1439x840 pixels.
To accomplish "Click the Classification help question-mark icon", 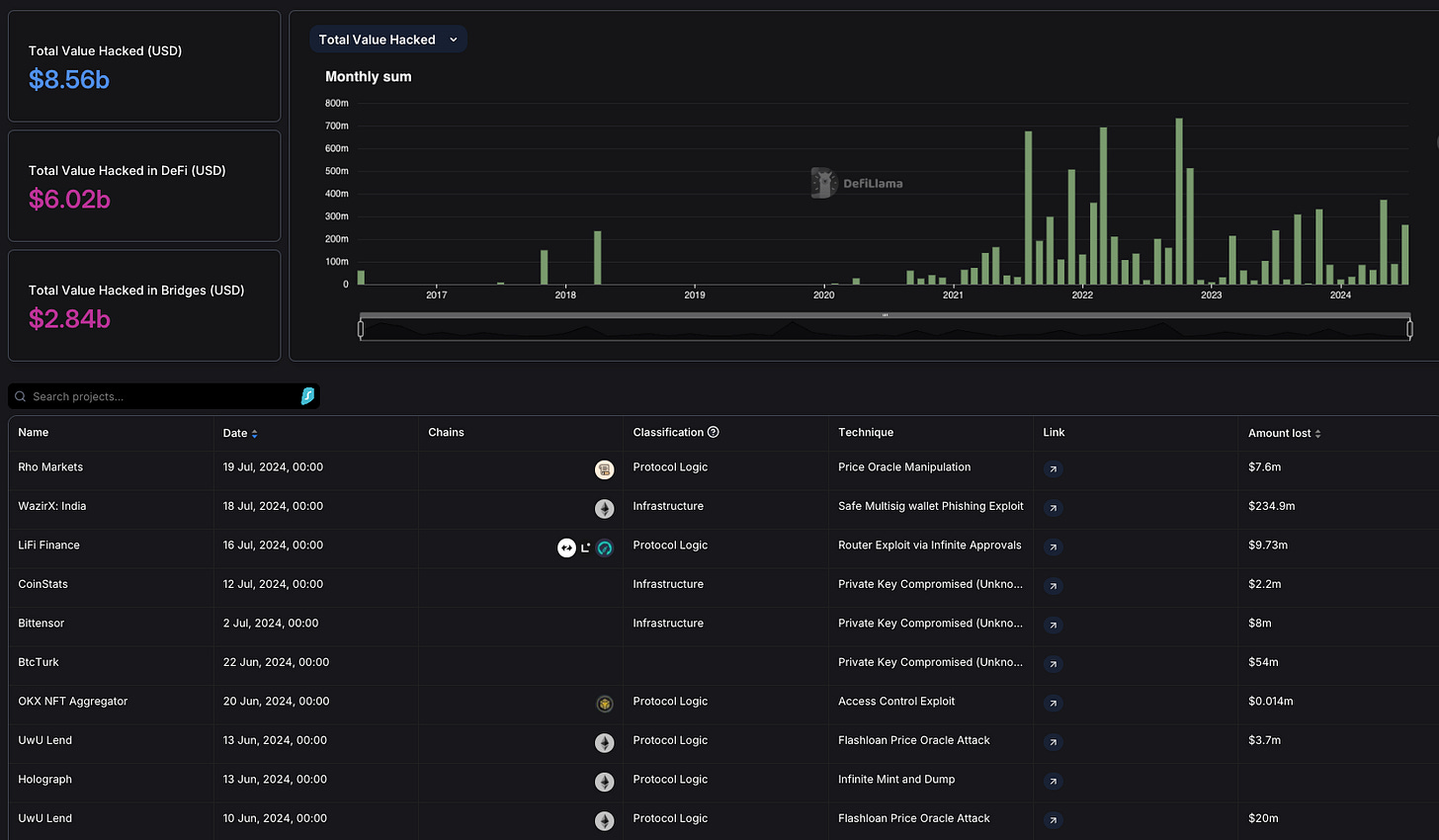I will 714,432.
